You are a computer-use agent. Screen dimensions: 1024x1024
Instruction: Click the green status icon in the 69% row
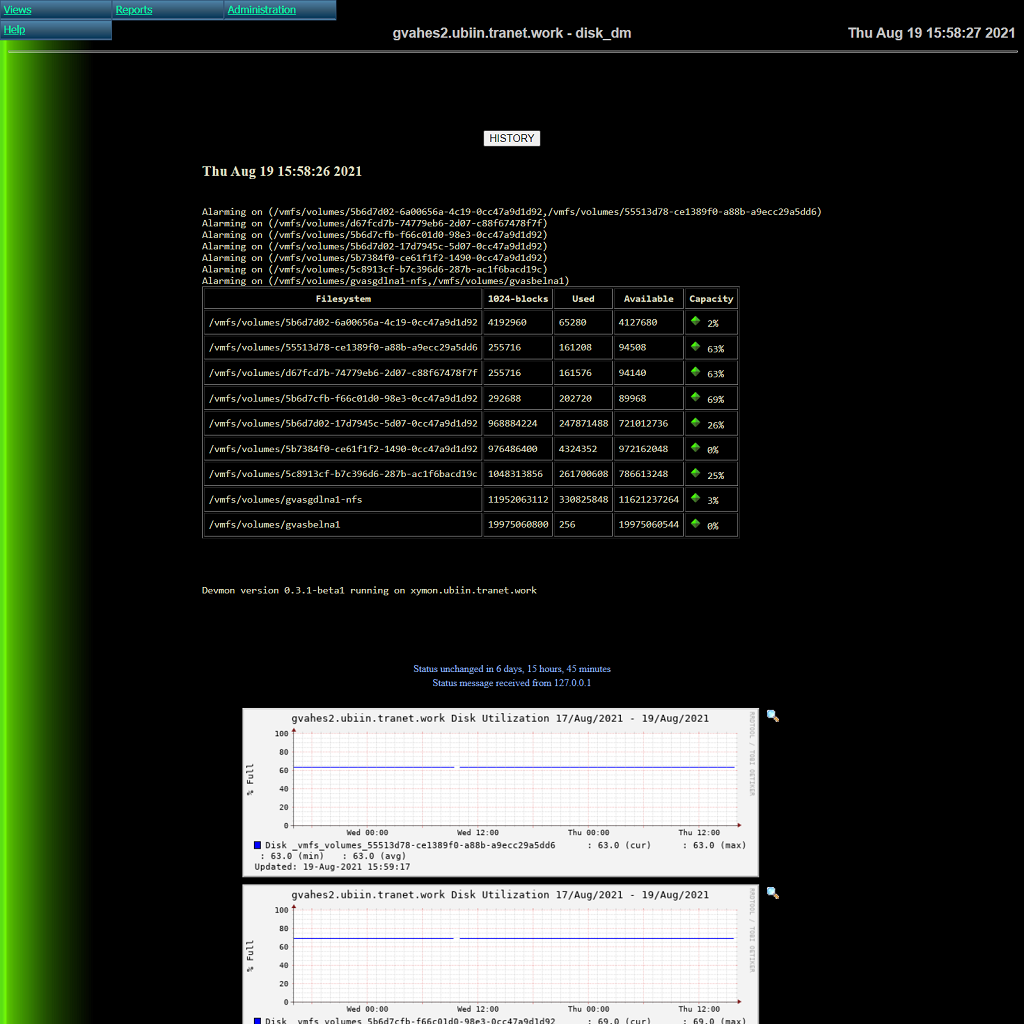[x=695, y=397]
